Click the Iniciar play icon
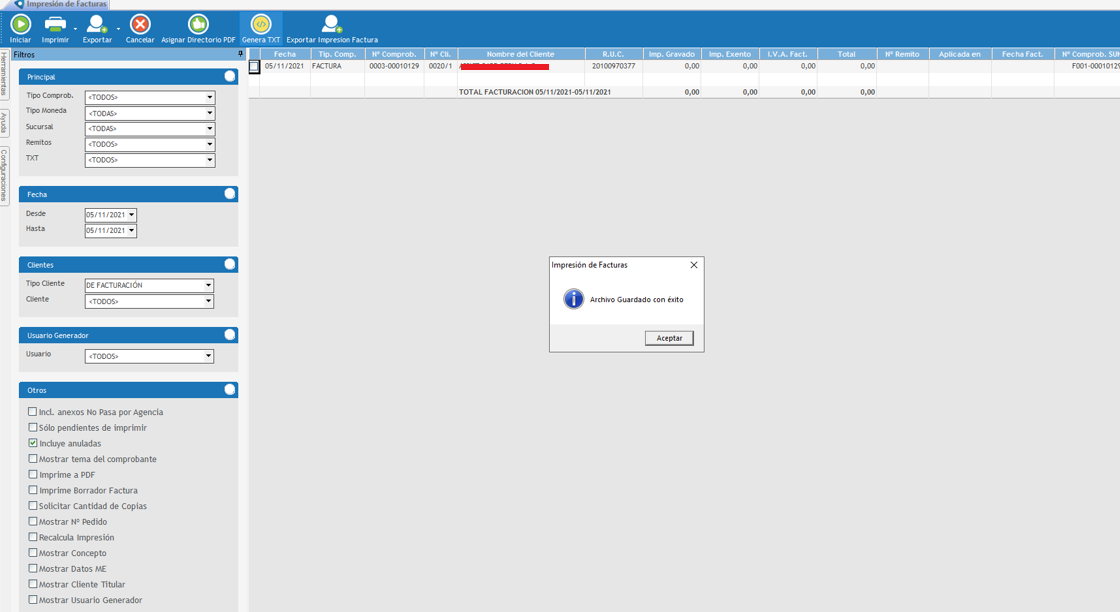Viewport: 1120px width, 612px height. (x=20, y=24)
